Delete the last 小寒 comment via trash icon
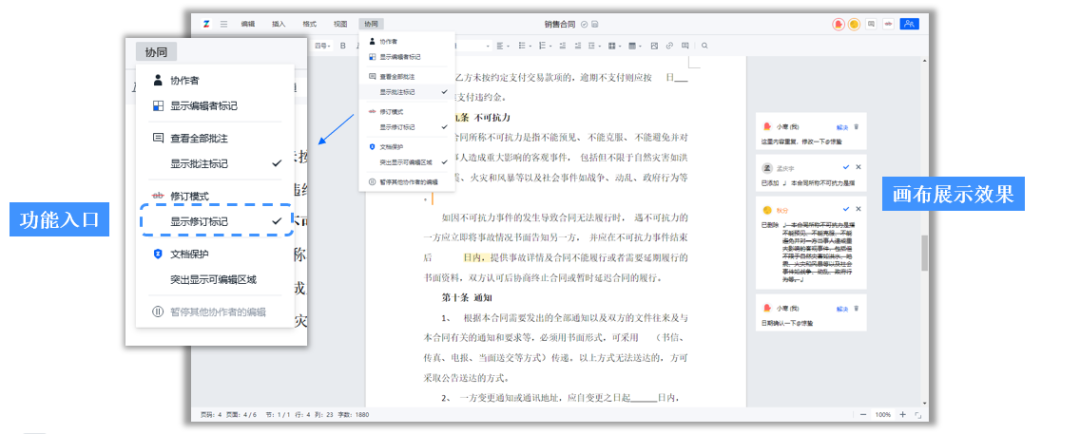Screen dimensions: 1080x434 (x=857, y=308)
